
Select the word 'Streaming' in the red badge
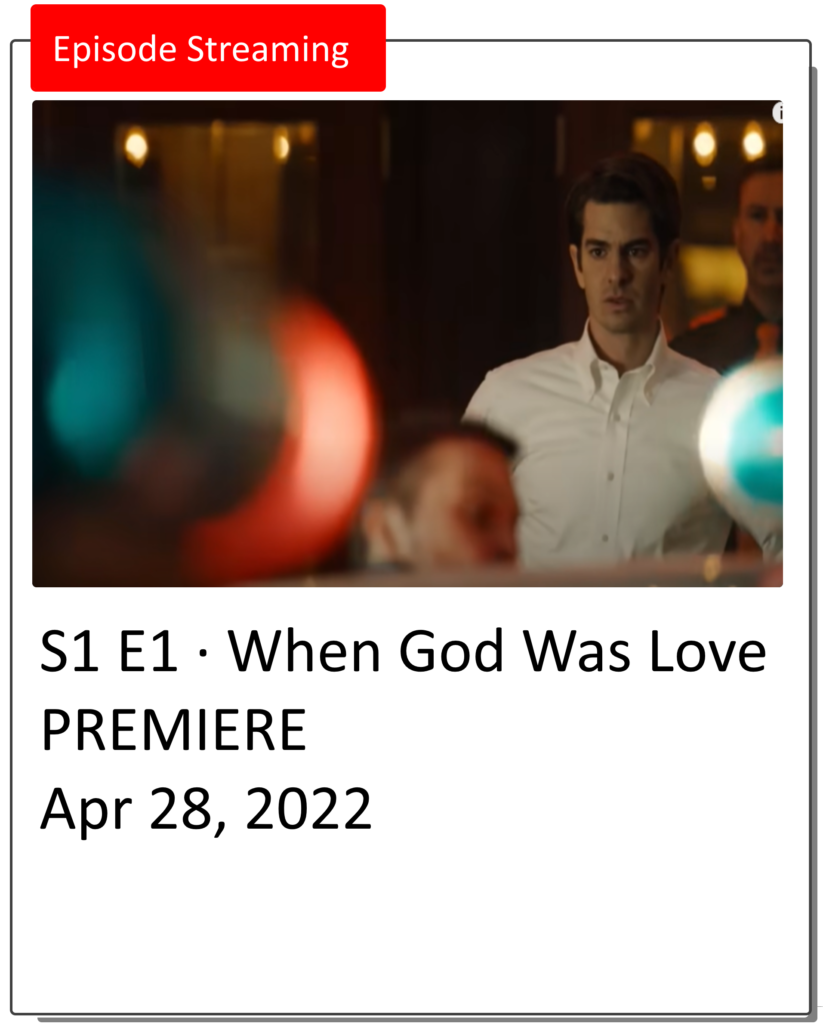tap(268, 50)
